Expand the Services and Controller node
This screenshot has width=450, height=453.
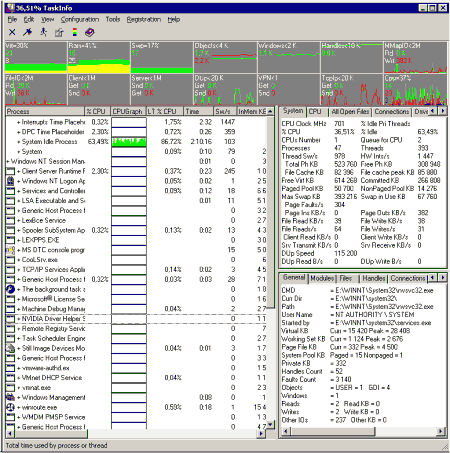tap(19, 191)
